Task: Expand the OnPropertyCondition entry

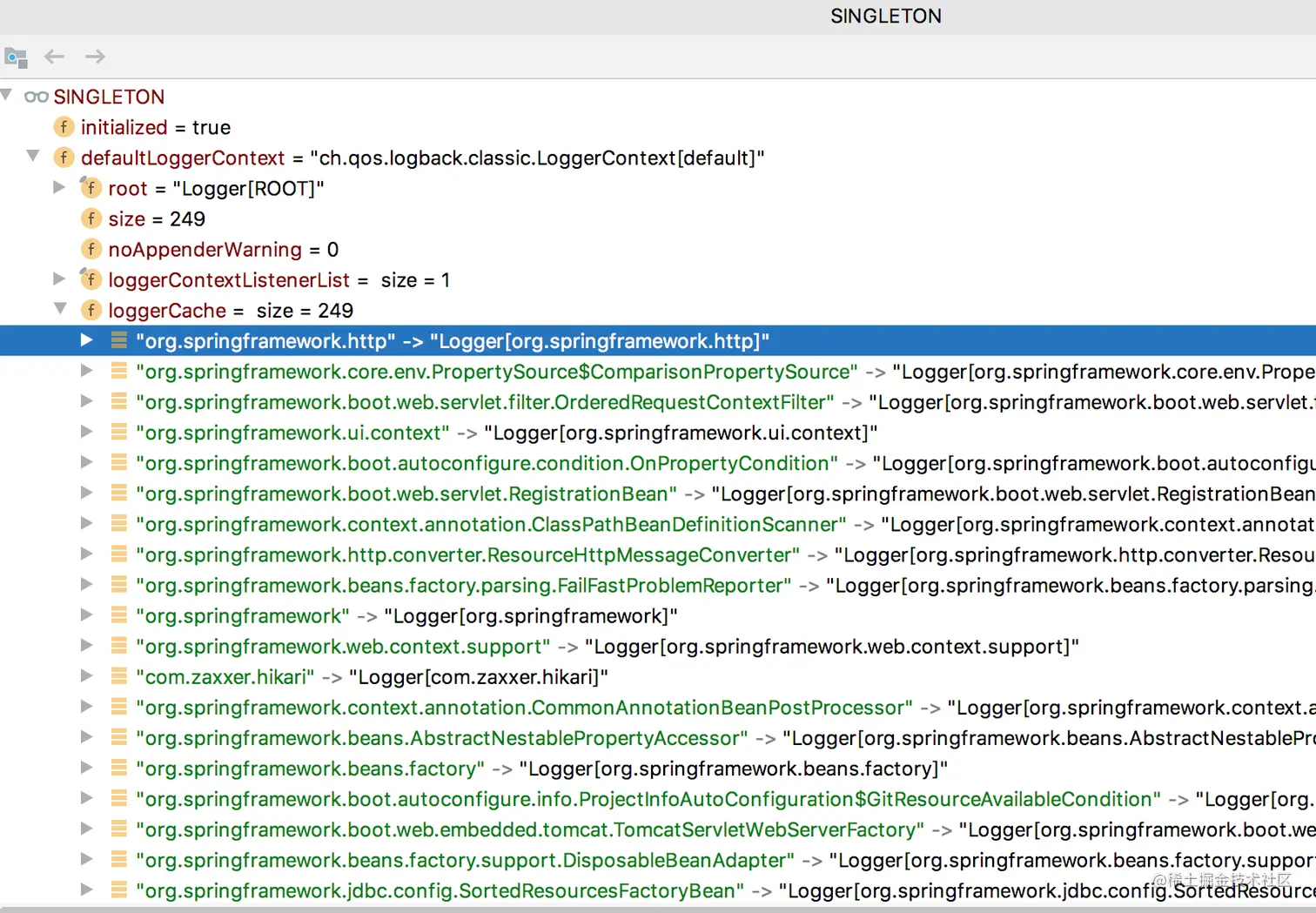Action: (x=86, y=461)
